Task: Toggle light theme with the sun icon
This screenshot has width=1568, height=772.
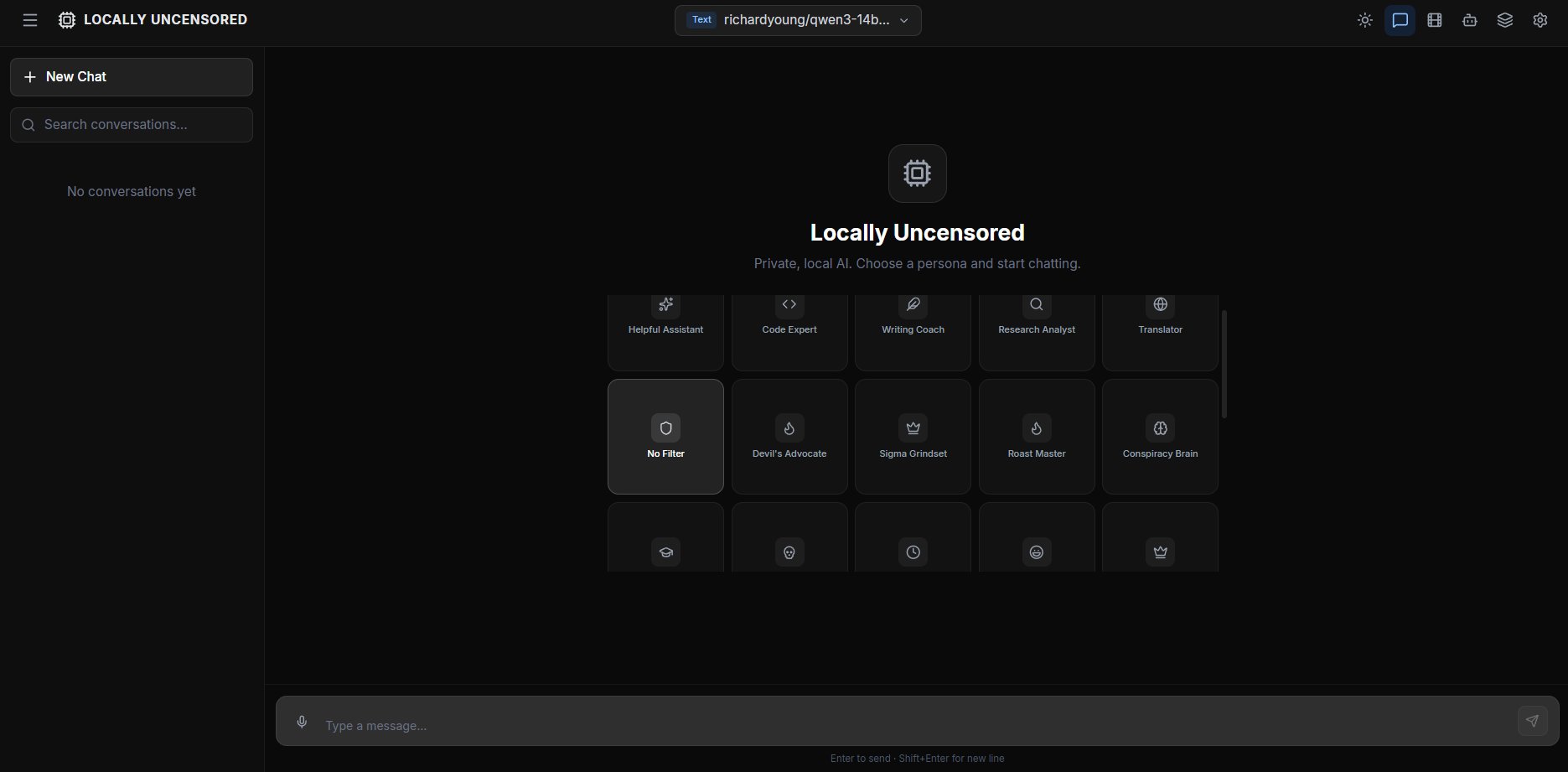Action: tap(1364, 20)
